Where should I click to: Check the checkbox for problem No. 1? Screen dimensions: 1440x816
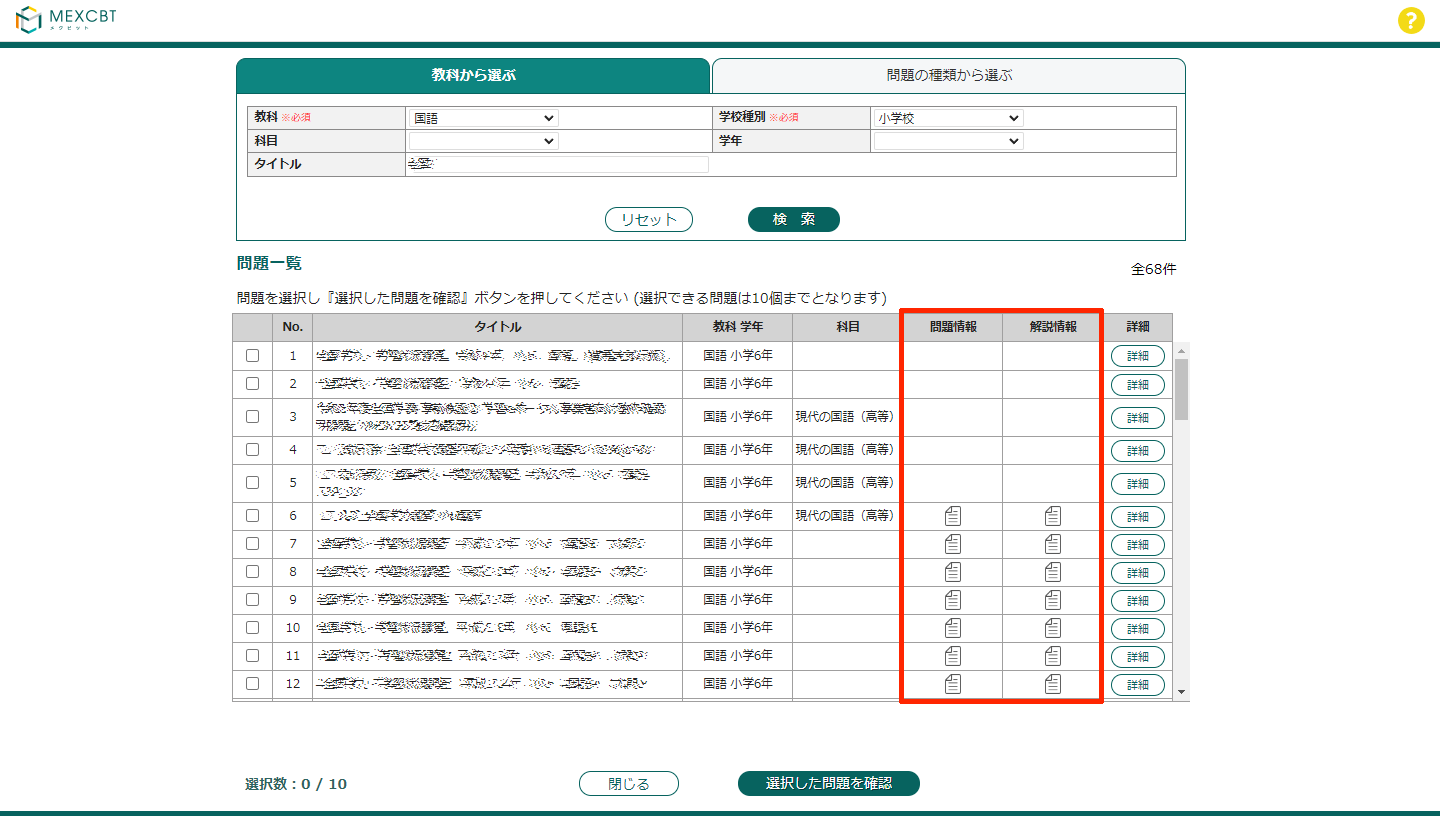pos(252,355)
